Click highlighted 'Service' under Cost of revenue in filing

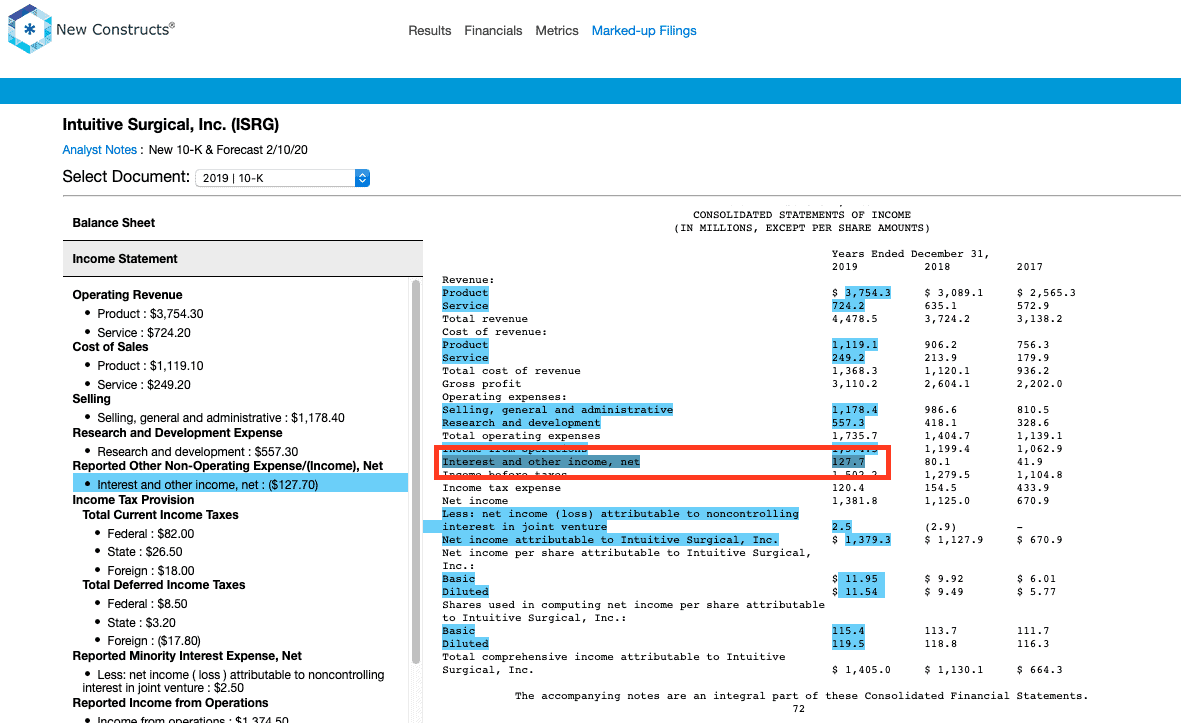click(465, 358)
